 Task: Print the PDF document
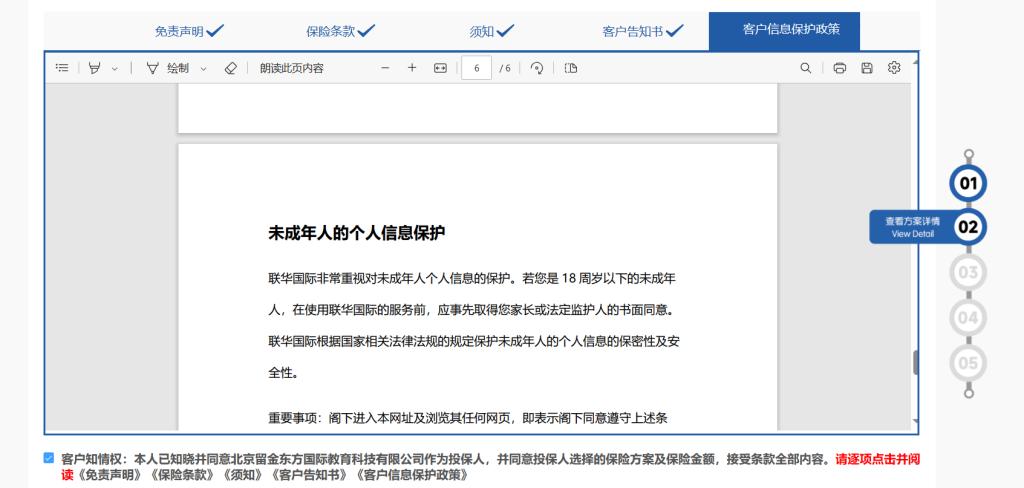pyautogui.click(x=840, y=68)
